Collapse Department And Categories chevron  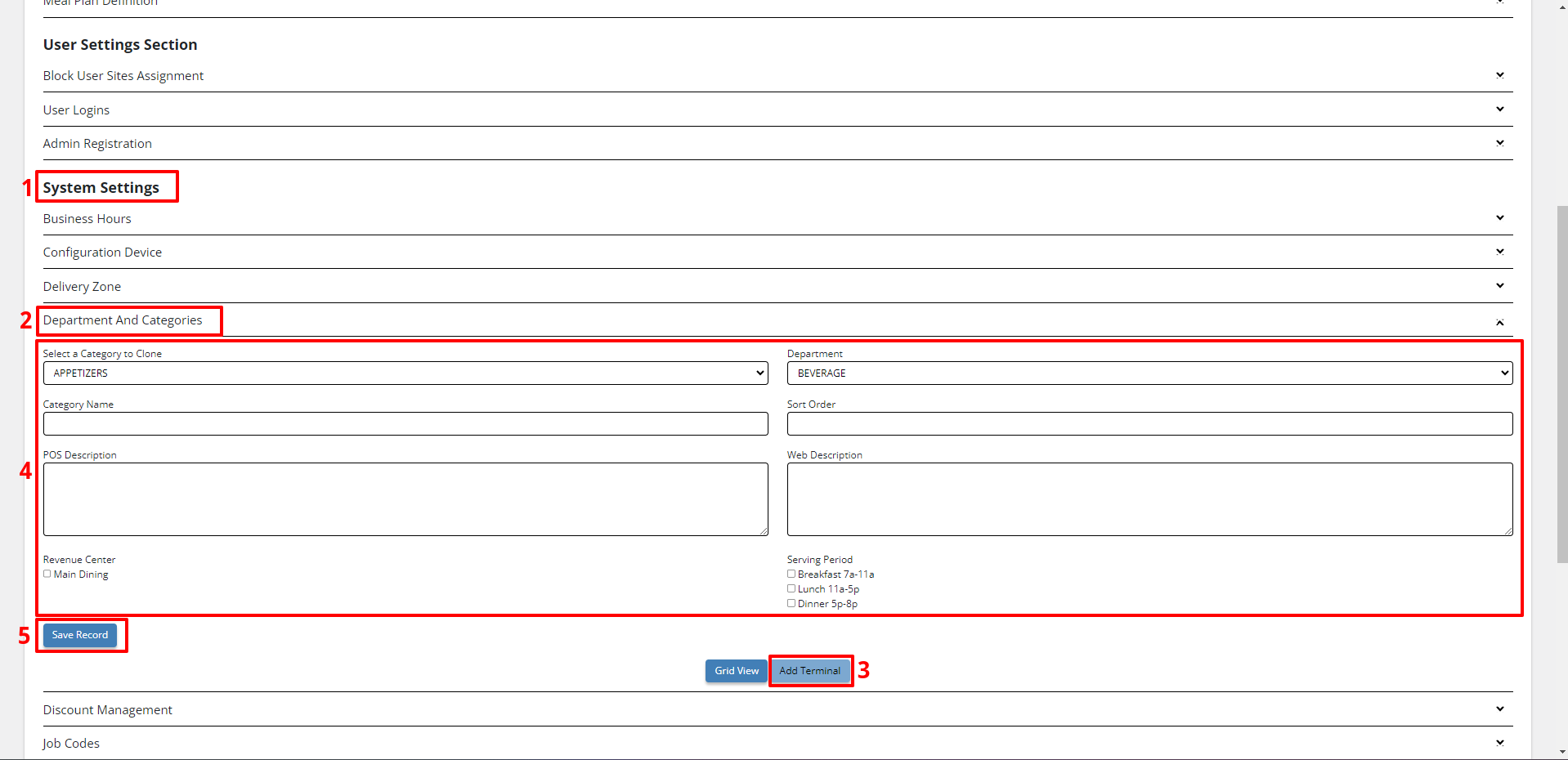(1499, 323)
